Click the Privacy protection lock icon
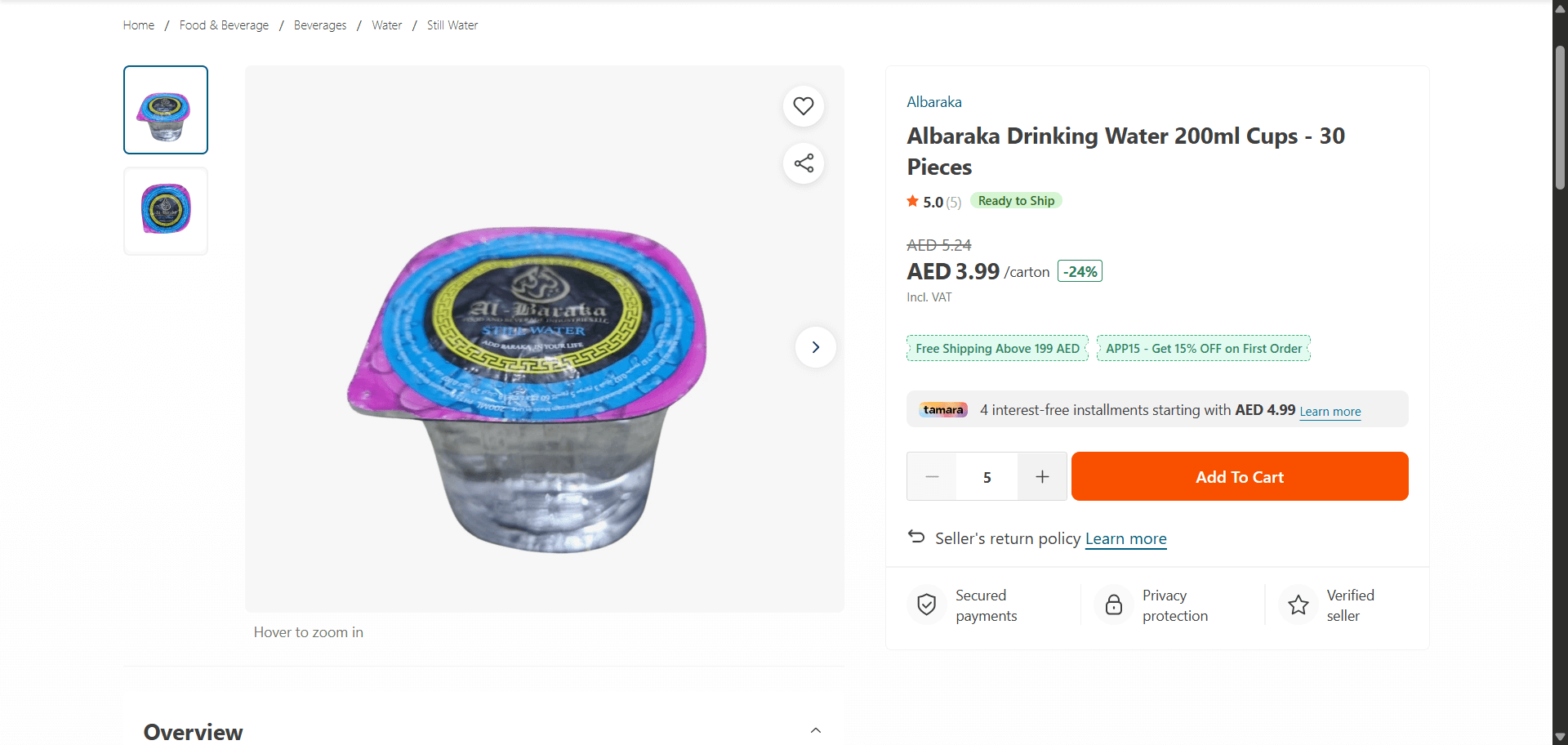This screenshot has width=1568, height=745. [x=1113, y=604]
